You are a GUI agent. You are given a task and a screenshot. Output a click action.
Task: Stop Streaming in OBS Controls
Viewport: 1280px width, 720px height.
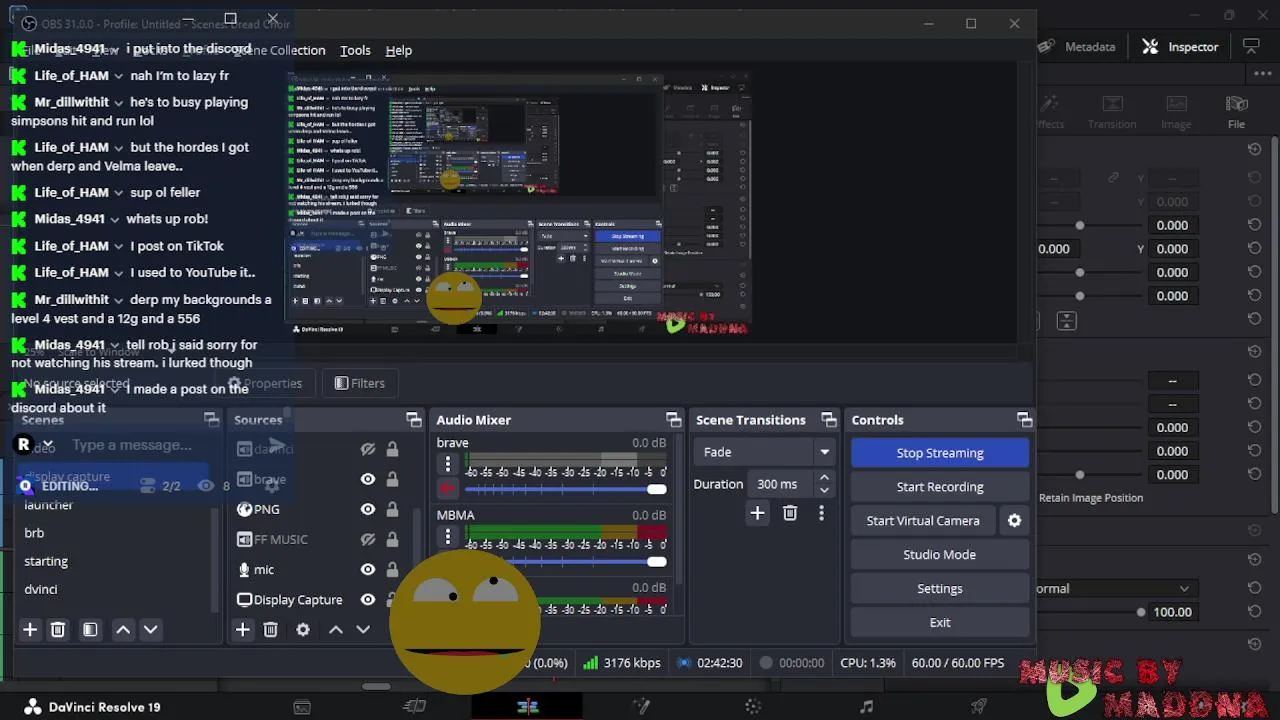[x=940, y=453]
